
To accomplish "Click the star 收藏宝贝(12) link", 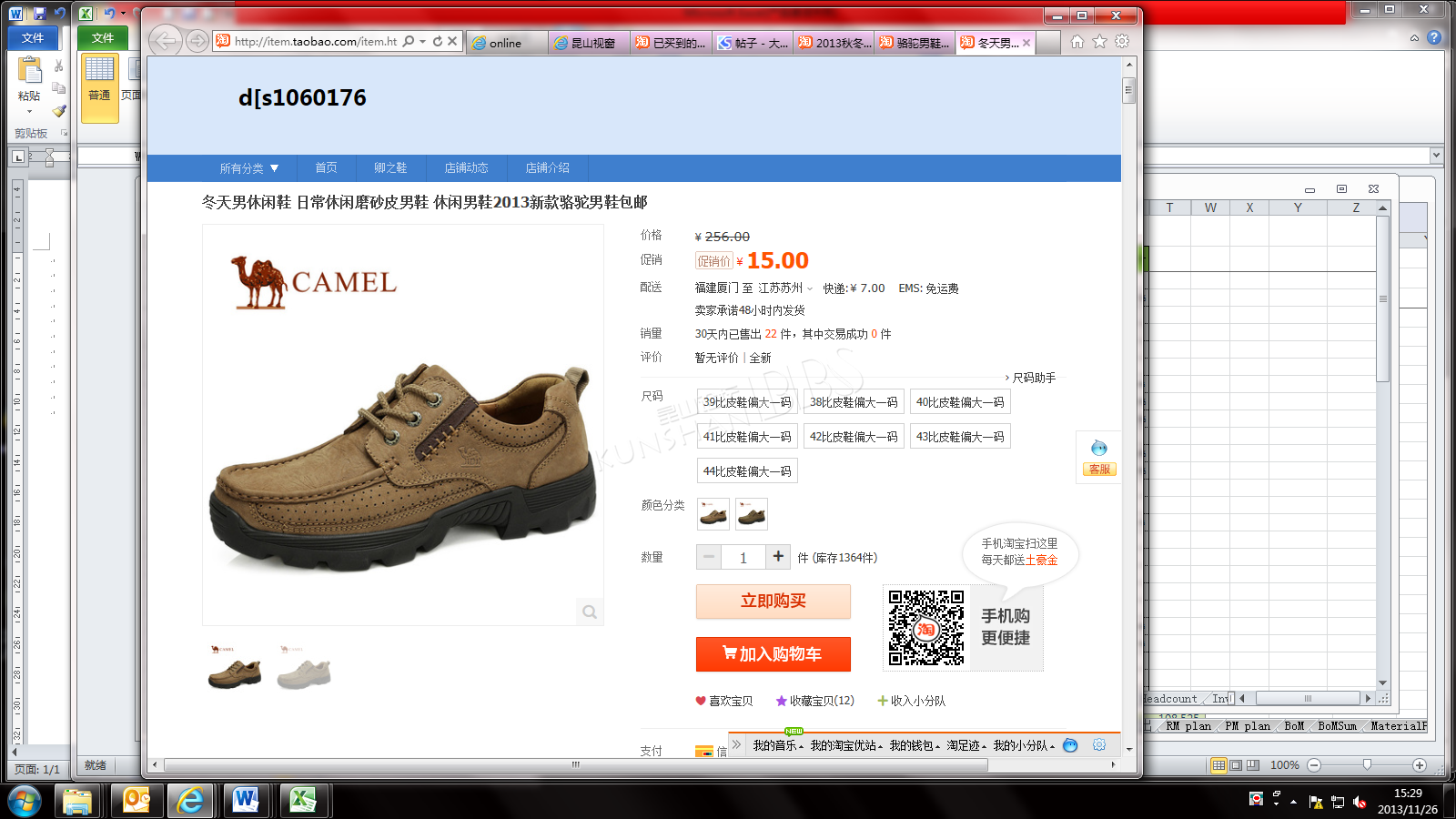I will (x=815, y=701).
